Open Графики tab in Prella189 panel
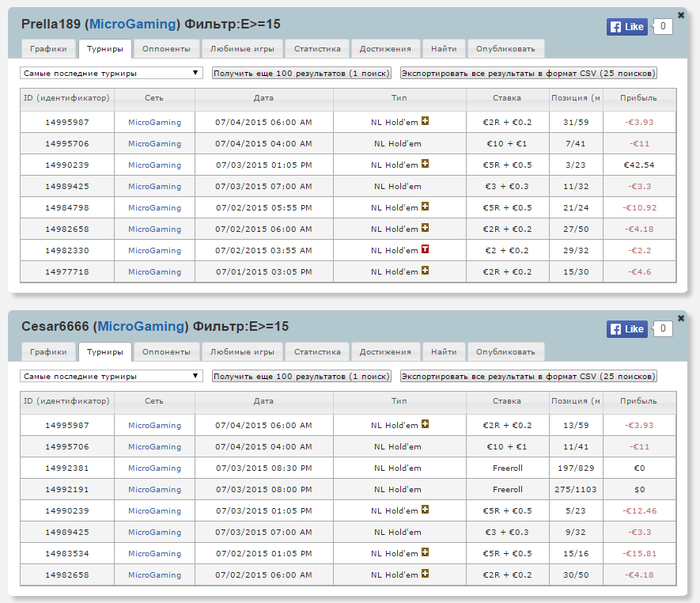This screenshot has width=700, height=603. coord(48,49)
